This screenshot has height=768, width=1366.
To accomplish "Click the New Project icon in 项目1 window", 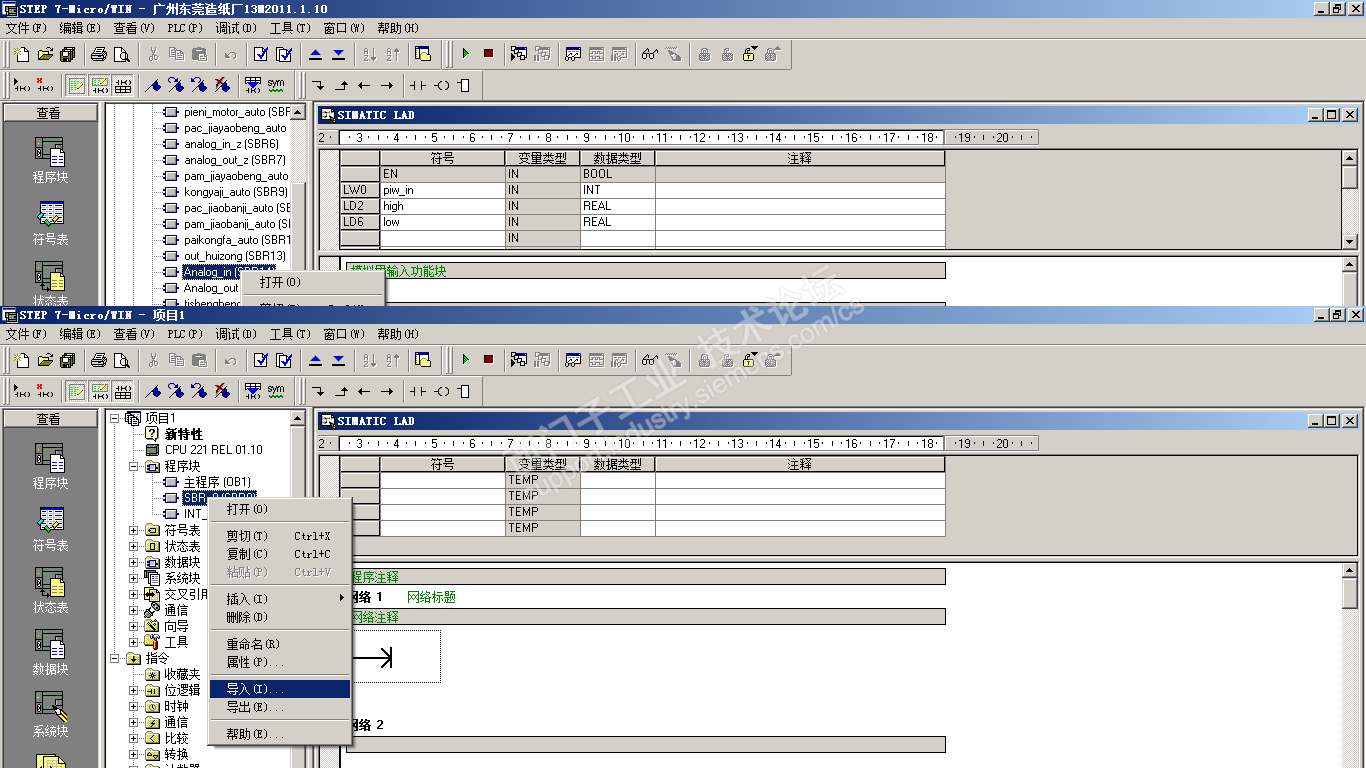I will click(22, 360).
